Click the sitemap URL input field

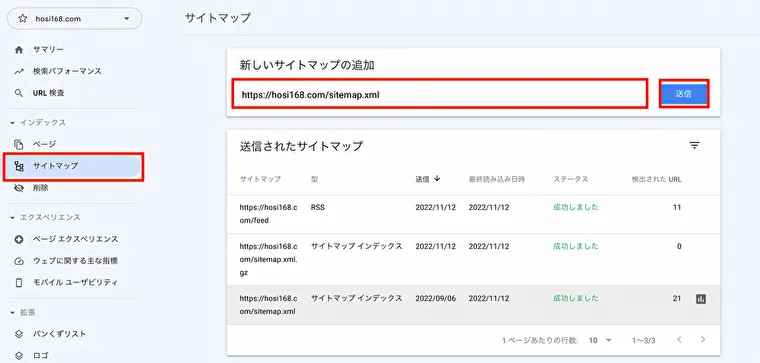pyautogui.click(x=440, y=95)
